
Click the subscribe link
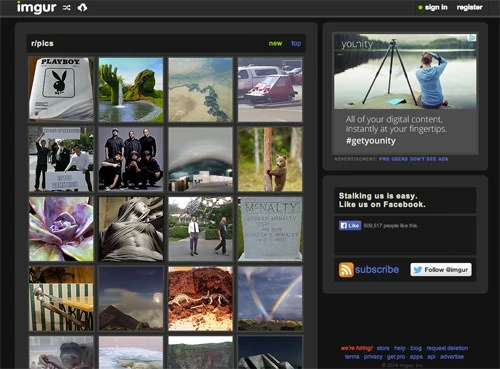(377, 269)
